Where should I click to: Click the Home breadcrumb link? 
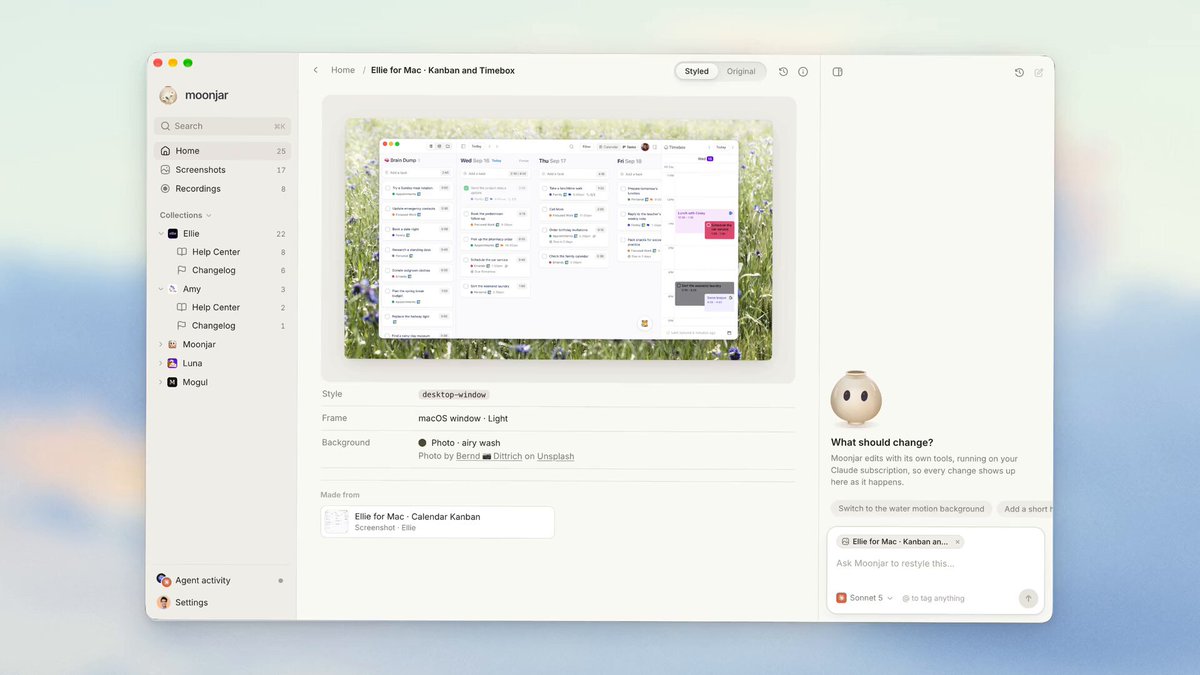pos(343,71)
